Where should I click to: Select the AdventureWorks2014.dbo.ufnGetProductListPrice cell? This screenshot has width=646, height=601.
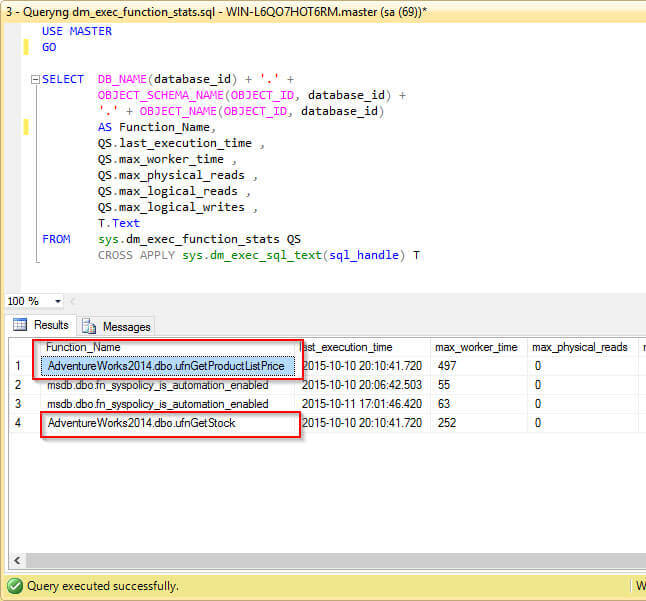[166, 366]
